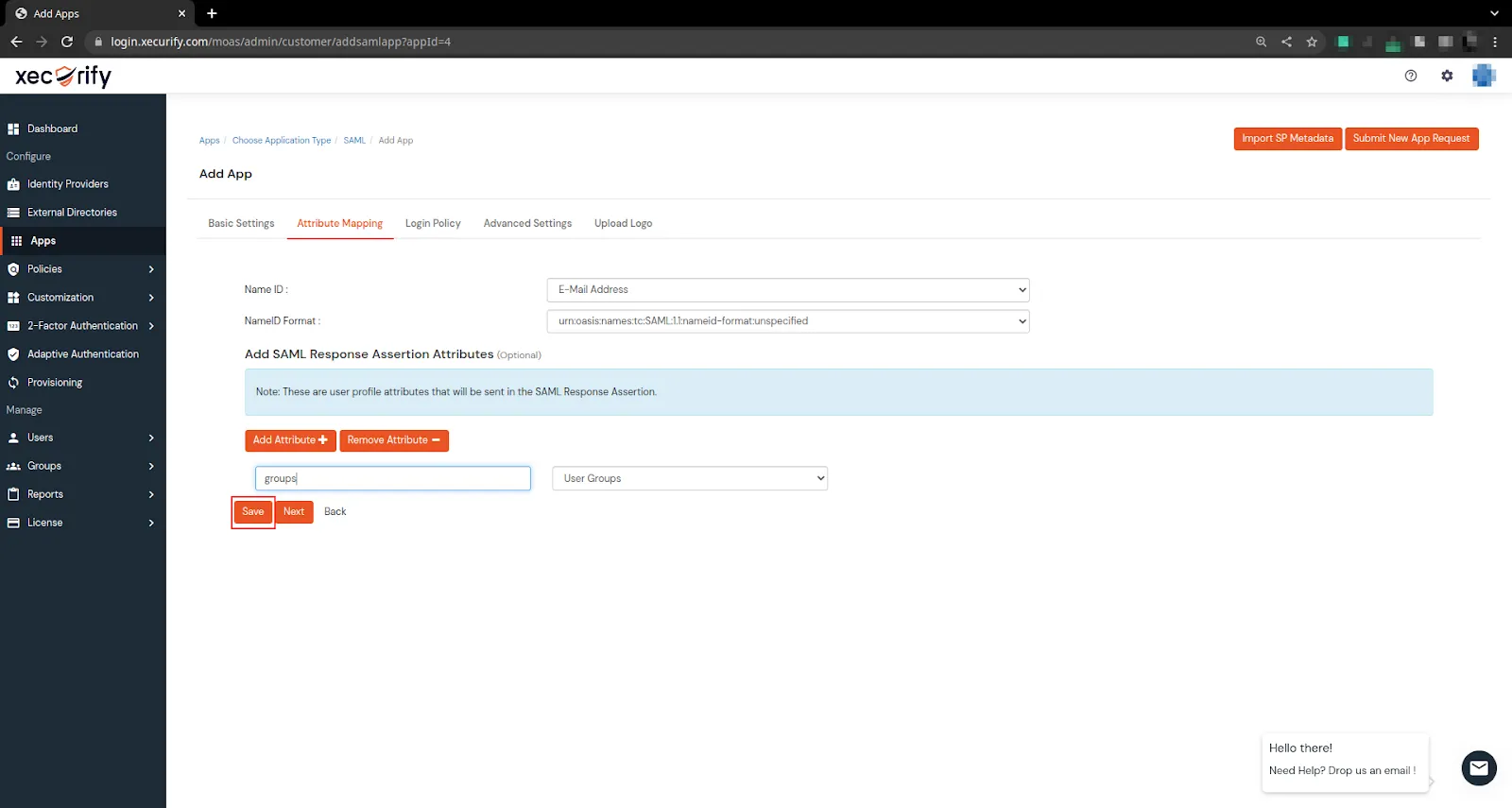The image size is (1512, 808).
Task: Click the Provisioning sync icon
Action: pyautogui.click(x=13, y=383)
